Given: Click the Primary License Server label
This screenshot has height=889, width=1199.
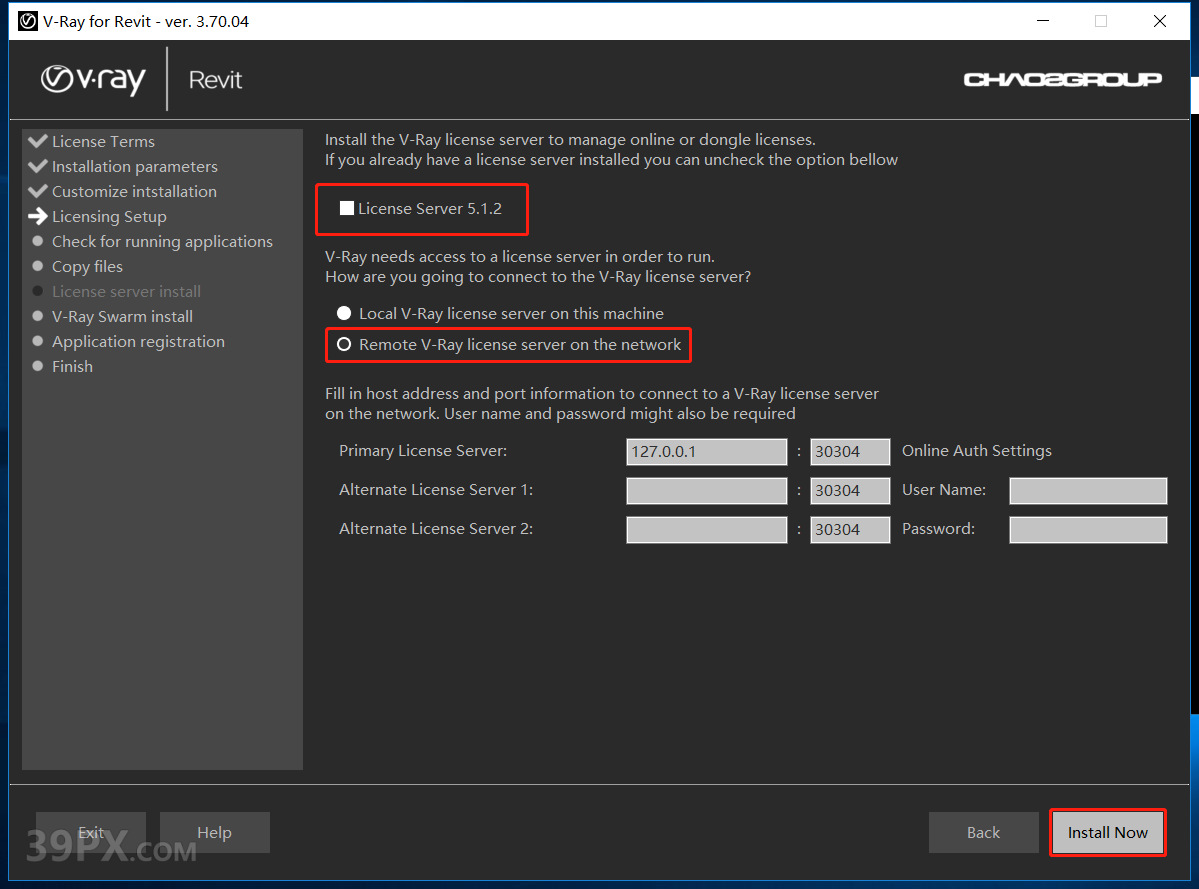Looking at the screenshot, I should pos(423,451).
